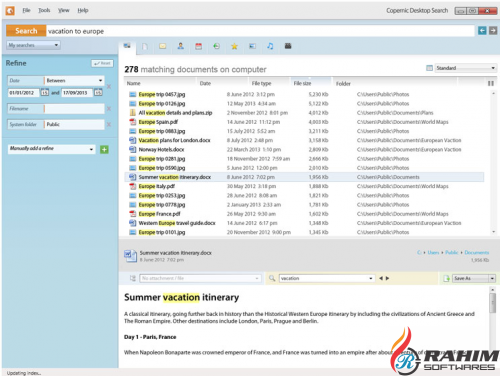The image size is (500, 376).
Task: Select the Calendar category icon
Action: (x=199, y=46)
